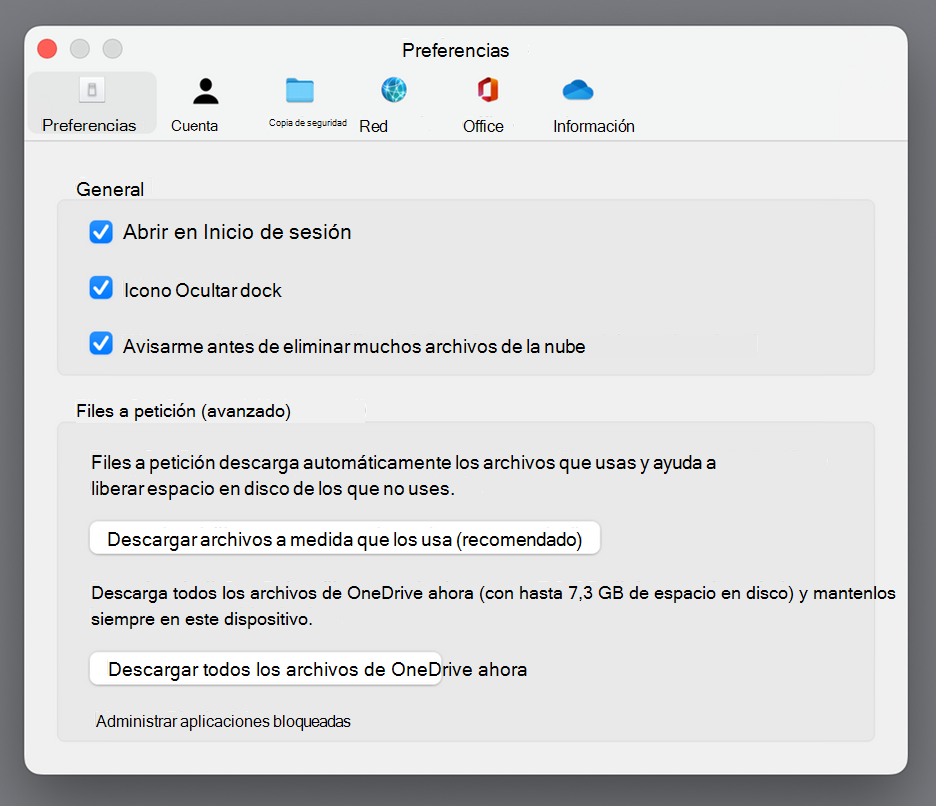
Task: Switch to the Copia de seguridad label
Action: click(307, 123)
